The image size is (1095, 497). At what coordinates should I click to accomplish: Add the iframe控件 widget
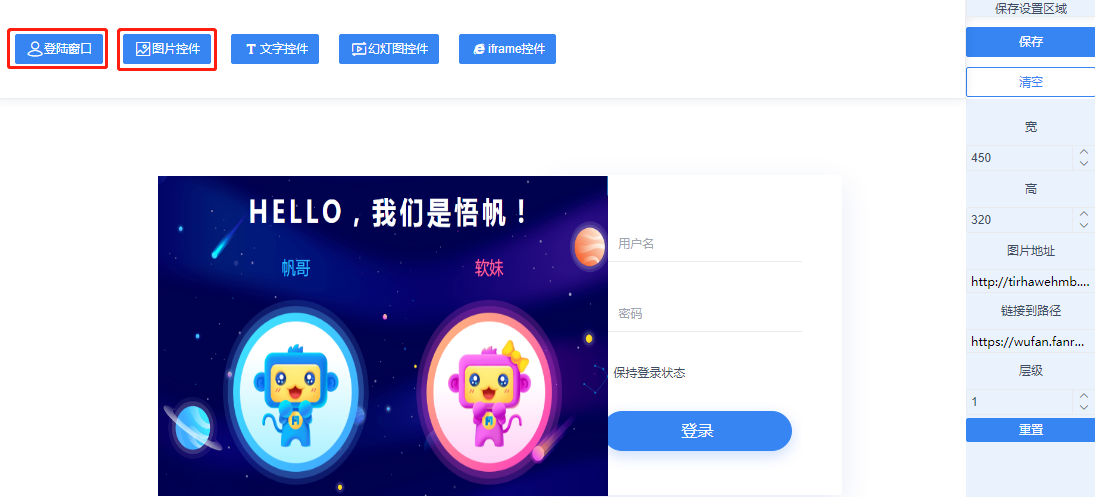(x=508, y=49)
